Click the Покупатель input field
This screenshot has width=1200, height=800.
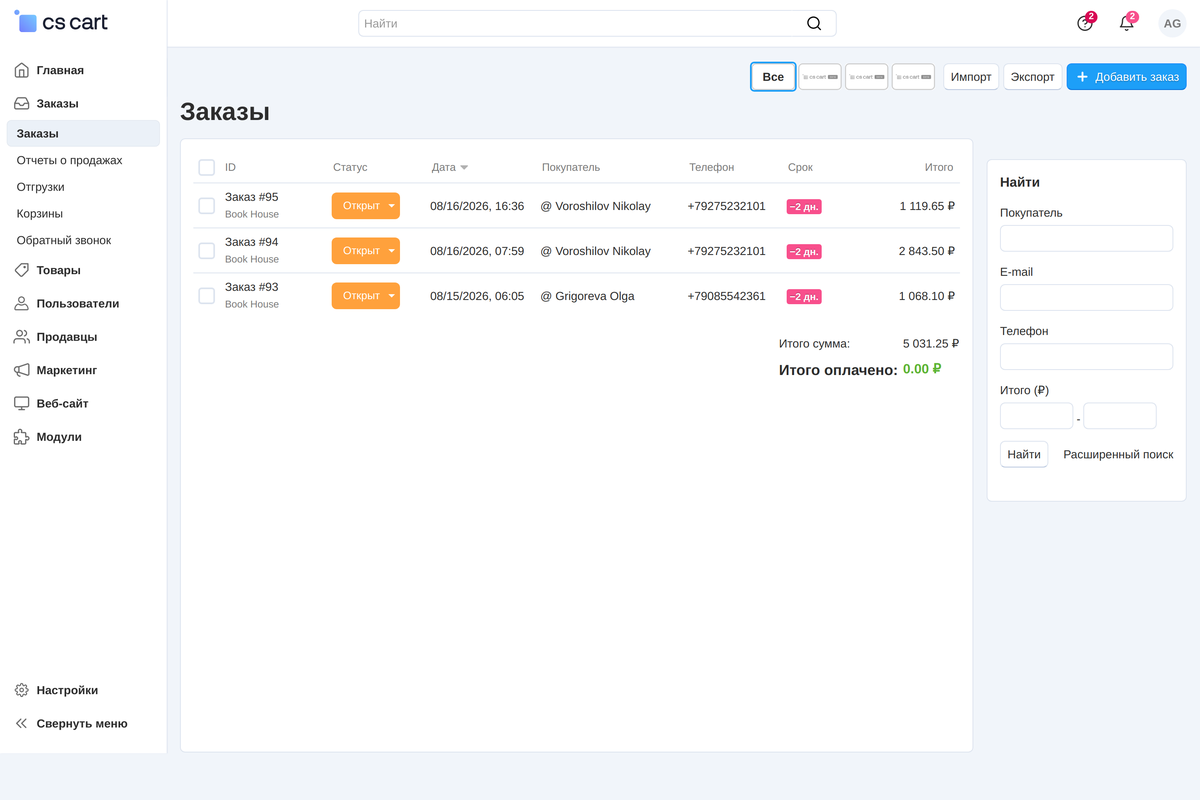coord(1086,238)
